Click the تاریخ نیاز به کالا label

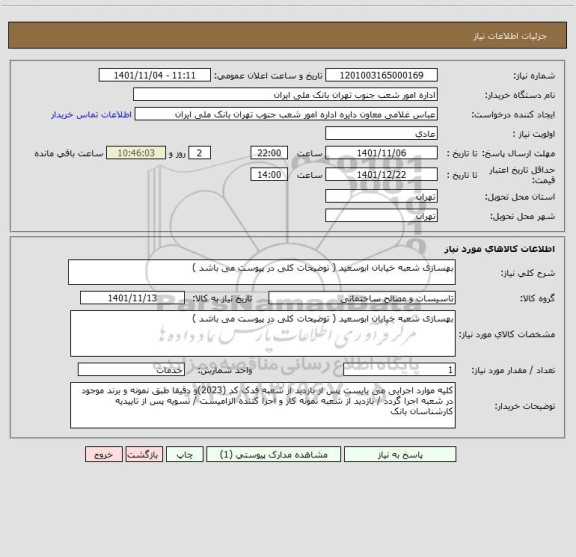[x=222, y=298]
